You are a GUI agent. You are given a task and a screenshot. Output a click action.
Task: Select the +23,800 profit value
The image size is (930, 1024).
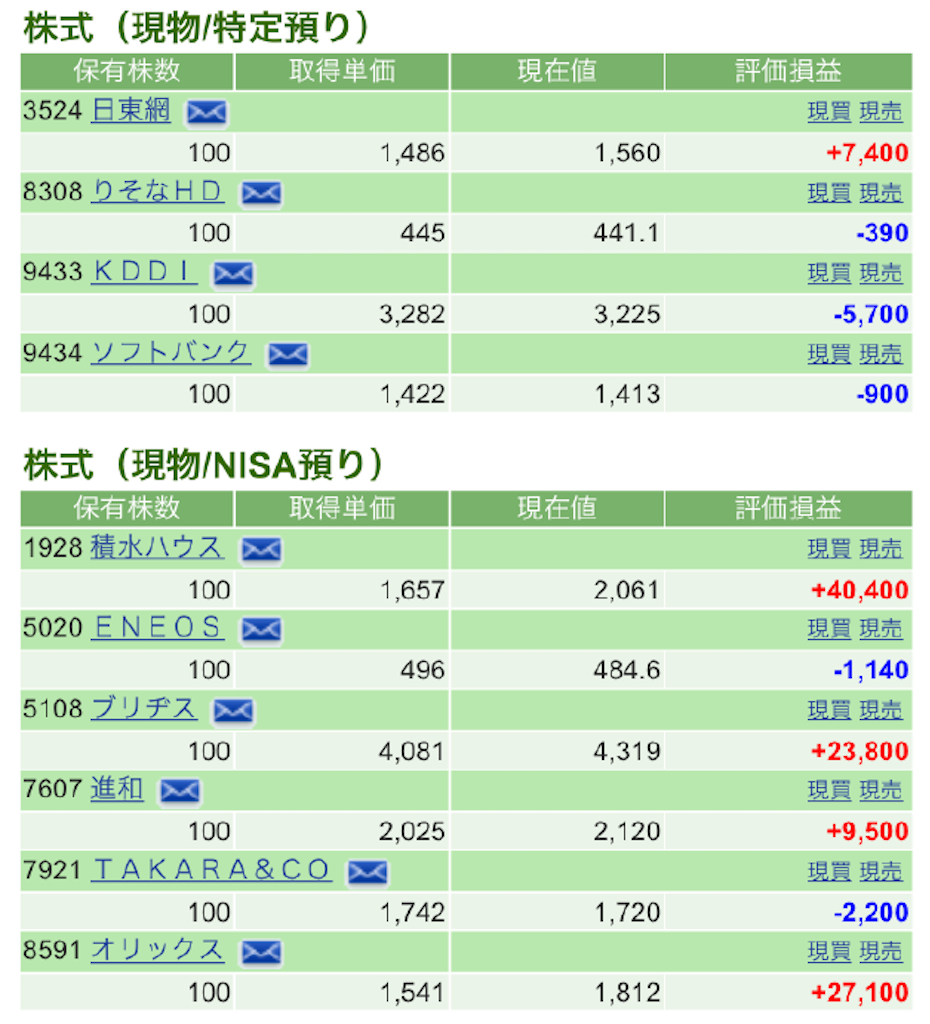859,752
